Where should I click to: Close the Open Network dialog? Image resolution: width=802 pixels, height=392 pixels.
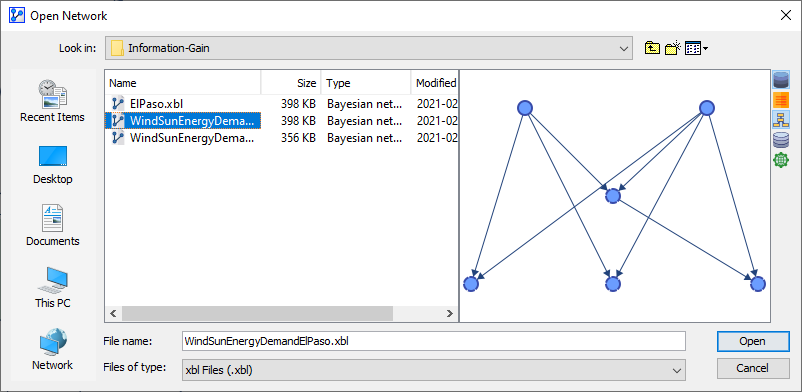pos(786,15)
